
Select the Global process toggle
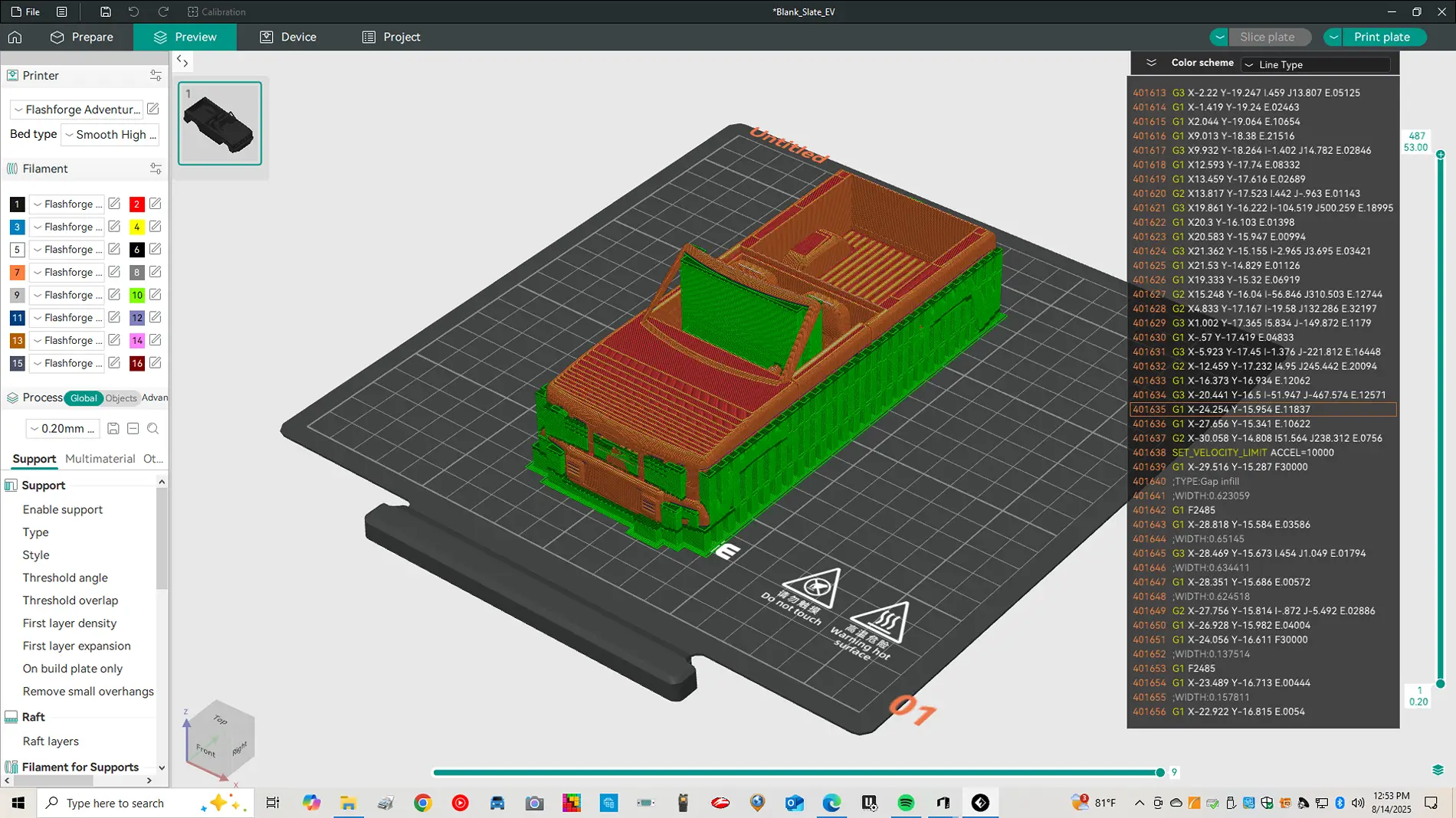point(84,398)
